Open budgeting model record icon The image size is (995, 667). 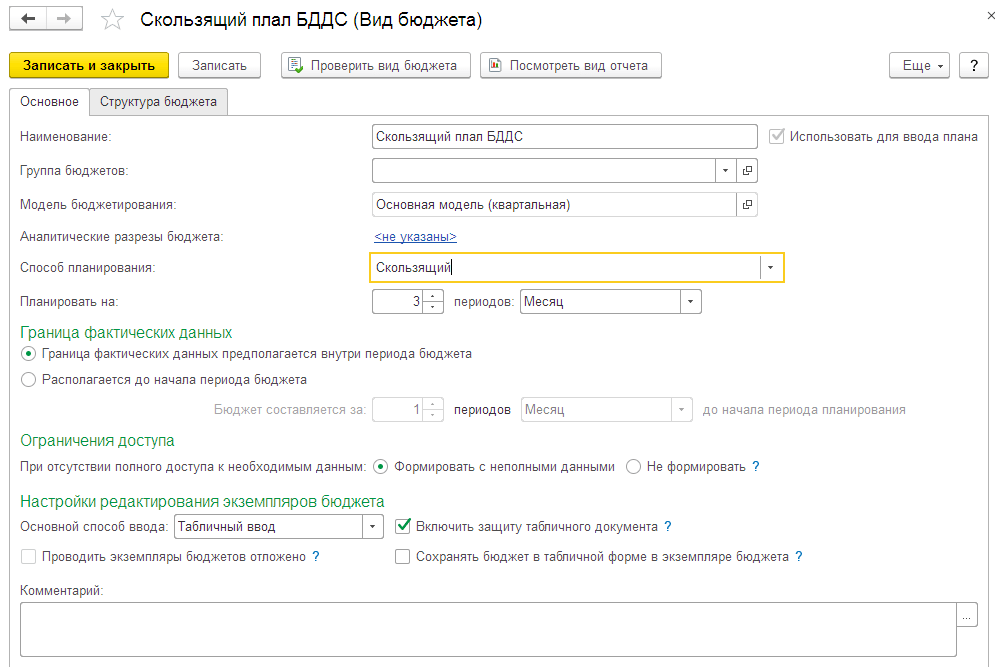tap(747, 205)
